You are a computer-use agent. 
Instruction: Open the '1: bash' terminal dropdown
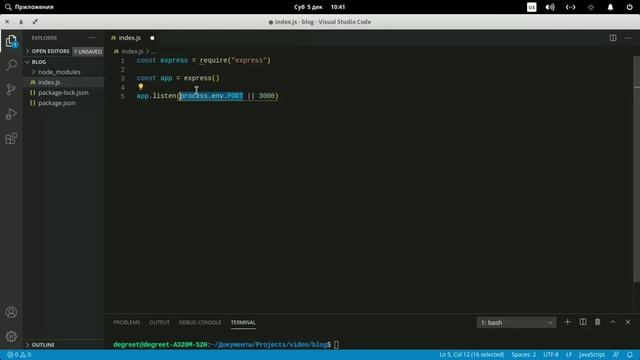click(x=516, y=322)
